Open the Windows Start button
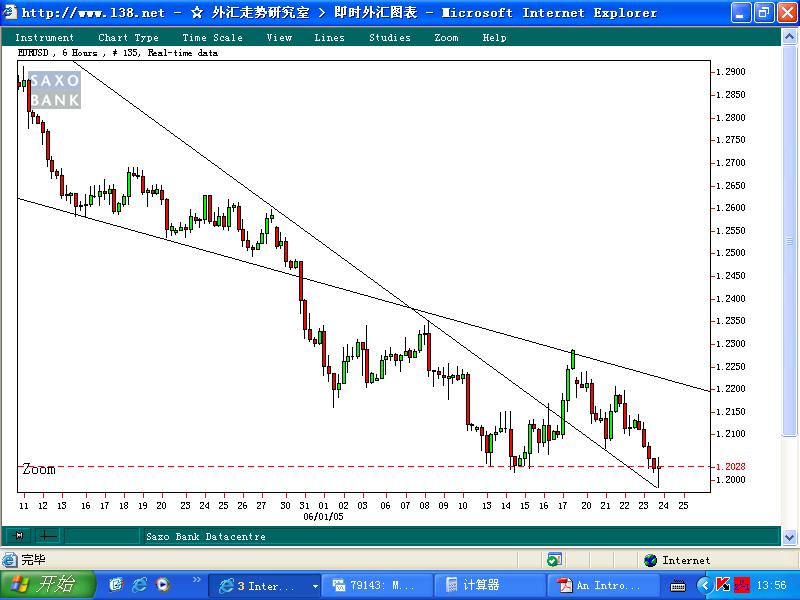This screenshot has width=800, height=600. [48, 585]
